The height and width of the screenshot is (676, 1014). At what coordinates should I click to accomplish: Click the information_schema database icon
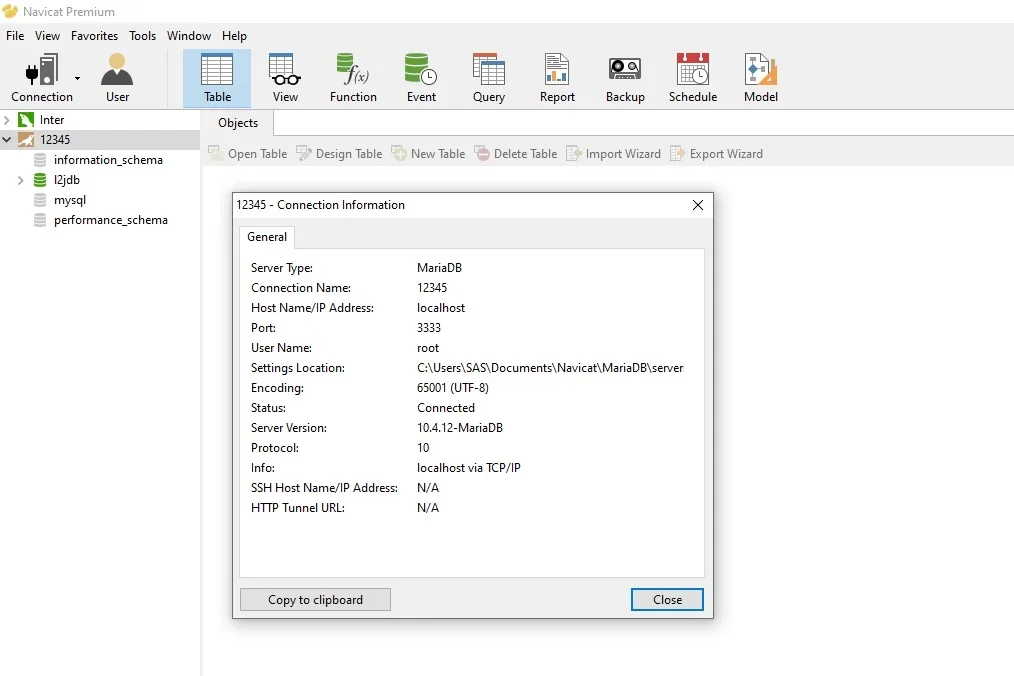tap(40, 160)
